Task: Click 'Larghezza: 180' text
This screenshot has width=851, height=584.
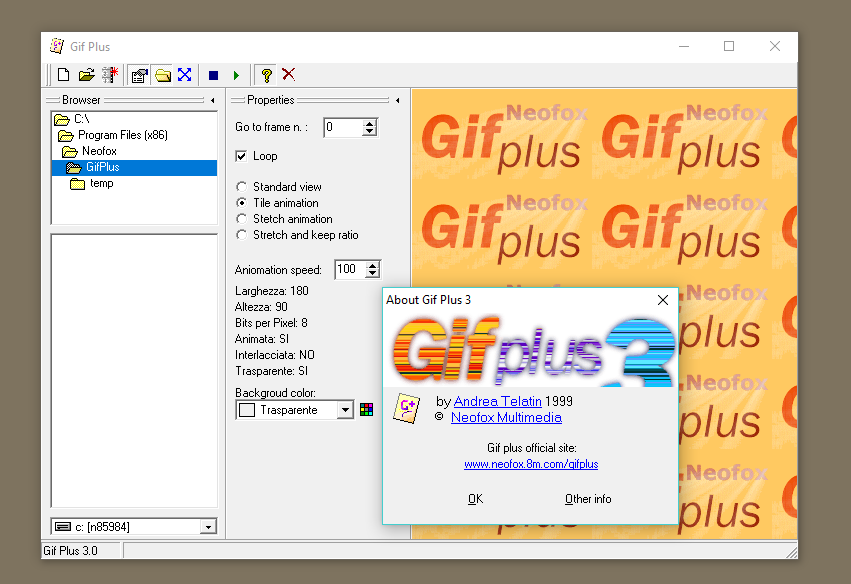Action: (271, 291)
